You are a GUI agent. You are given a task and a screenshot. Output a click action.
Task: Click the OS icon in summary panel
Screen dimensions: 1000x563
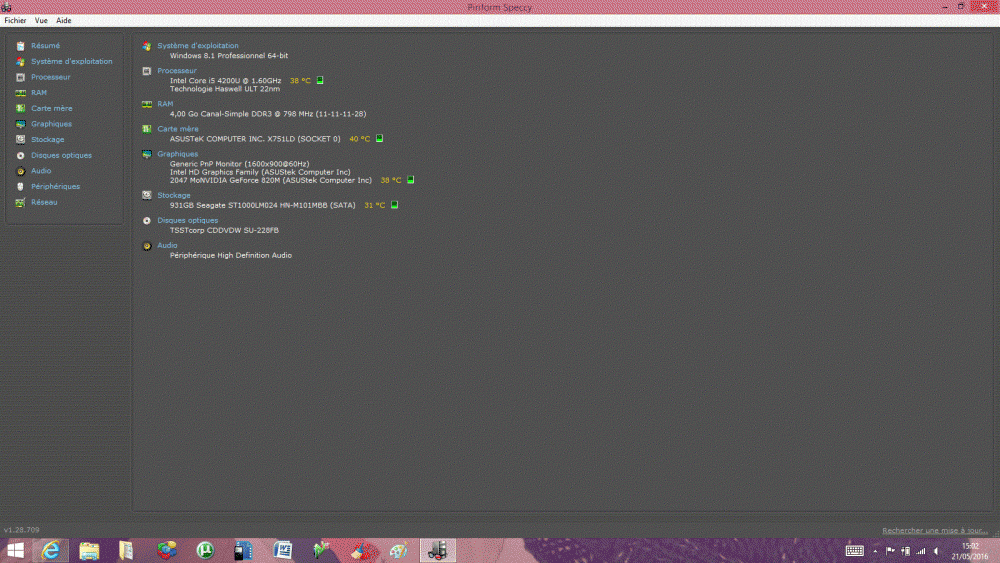tap(147, 46)
